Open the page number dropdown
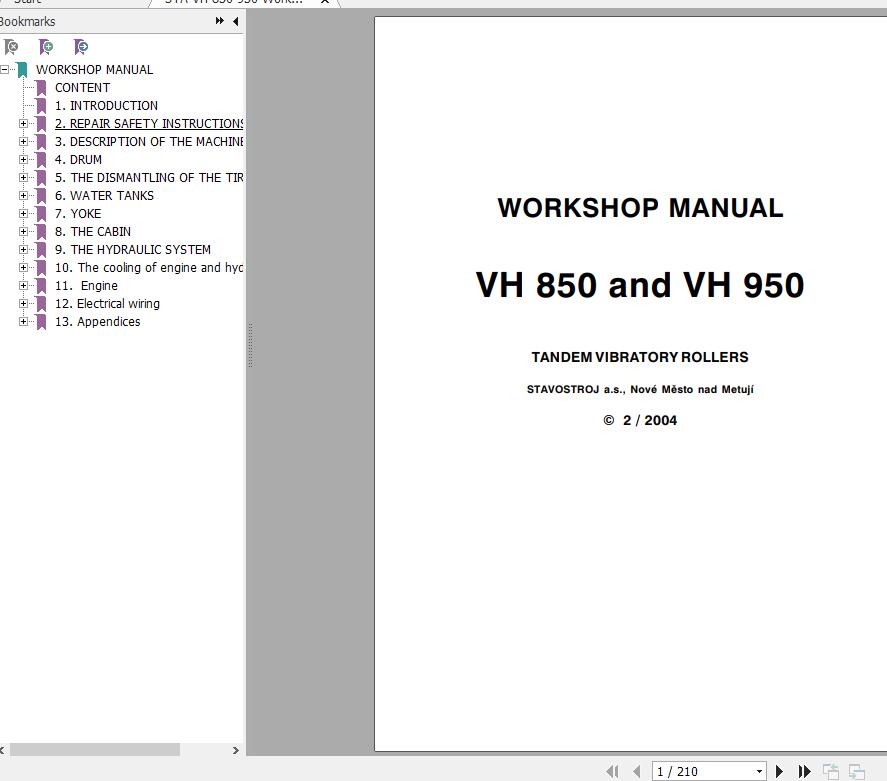887x781 pixels. 759,771
